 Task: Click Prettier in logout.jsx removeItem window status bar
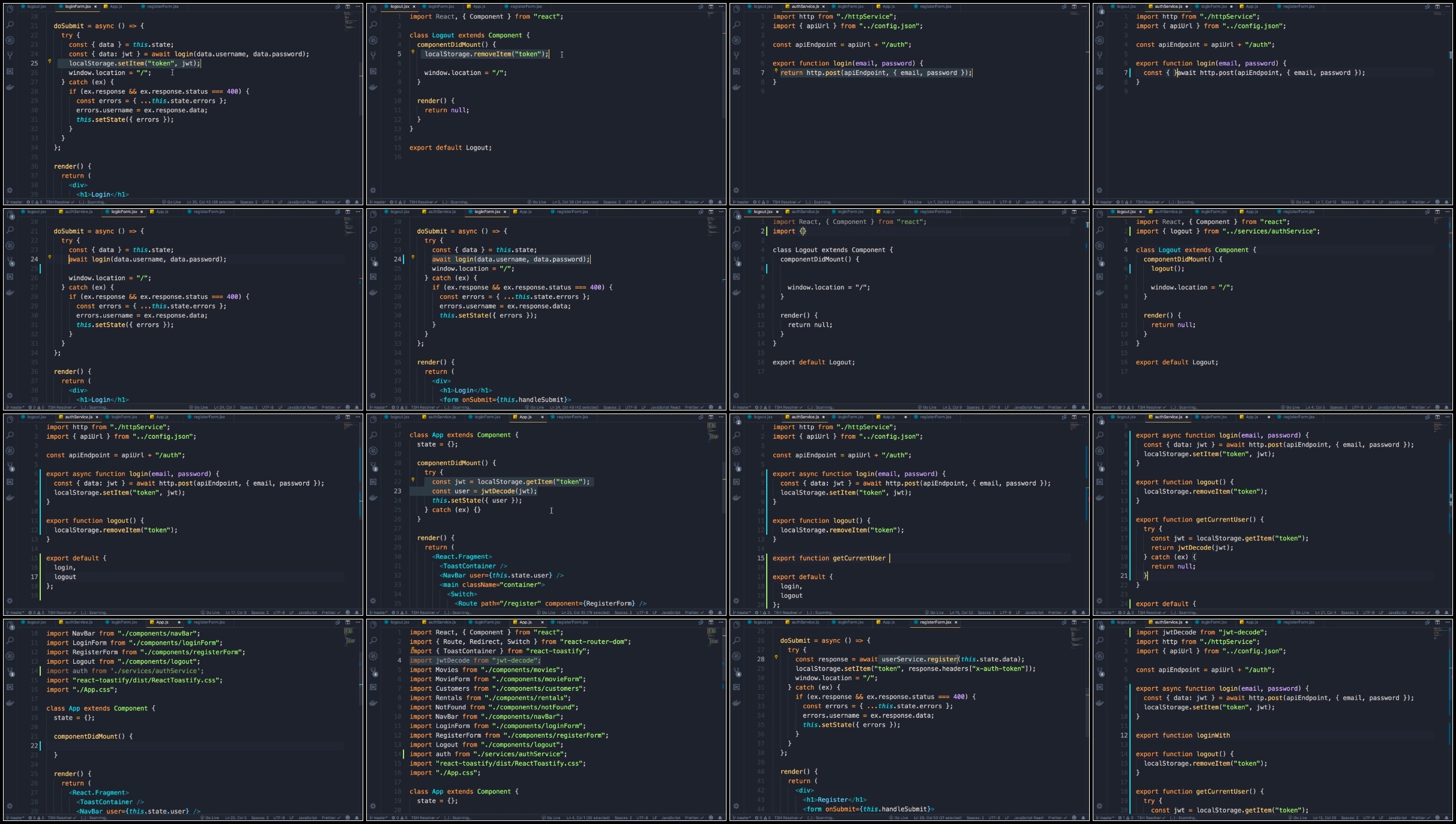point(693,202)
